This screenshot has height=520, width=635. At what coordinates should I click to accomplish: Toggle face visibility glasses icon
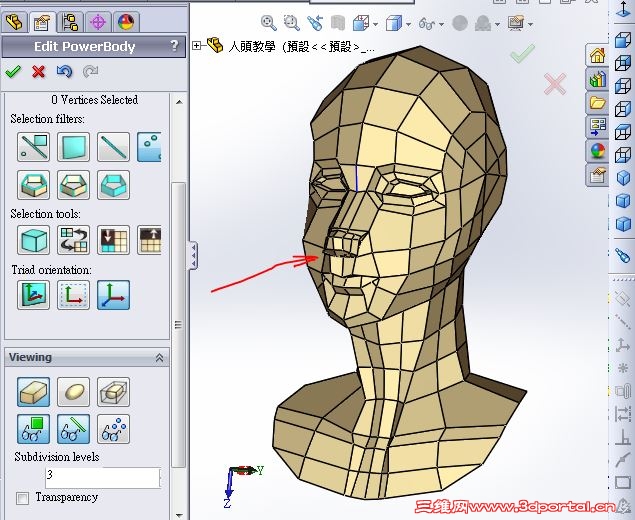point(34,429)
